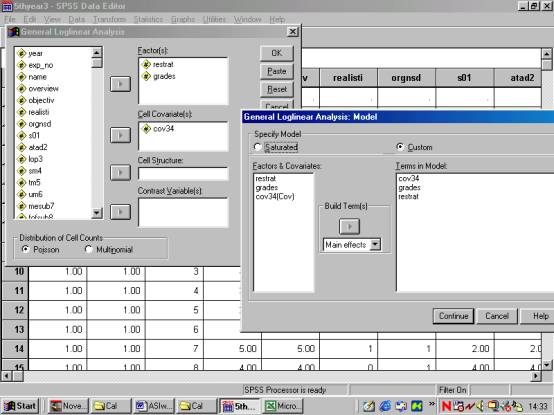Click the orgnsd column header

point(406,78)
